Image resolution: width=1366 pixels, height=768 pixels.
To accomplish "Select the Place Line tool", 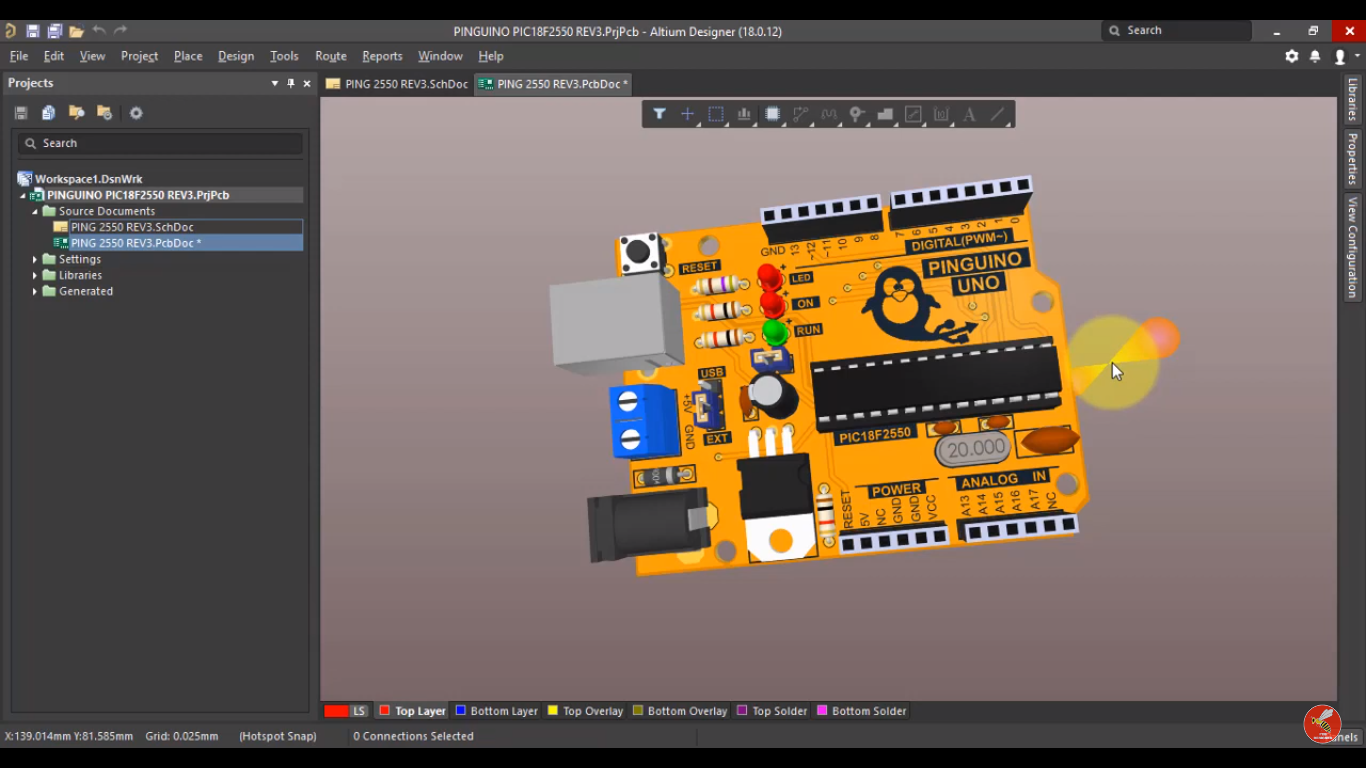I will coord(997,114).
